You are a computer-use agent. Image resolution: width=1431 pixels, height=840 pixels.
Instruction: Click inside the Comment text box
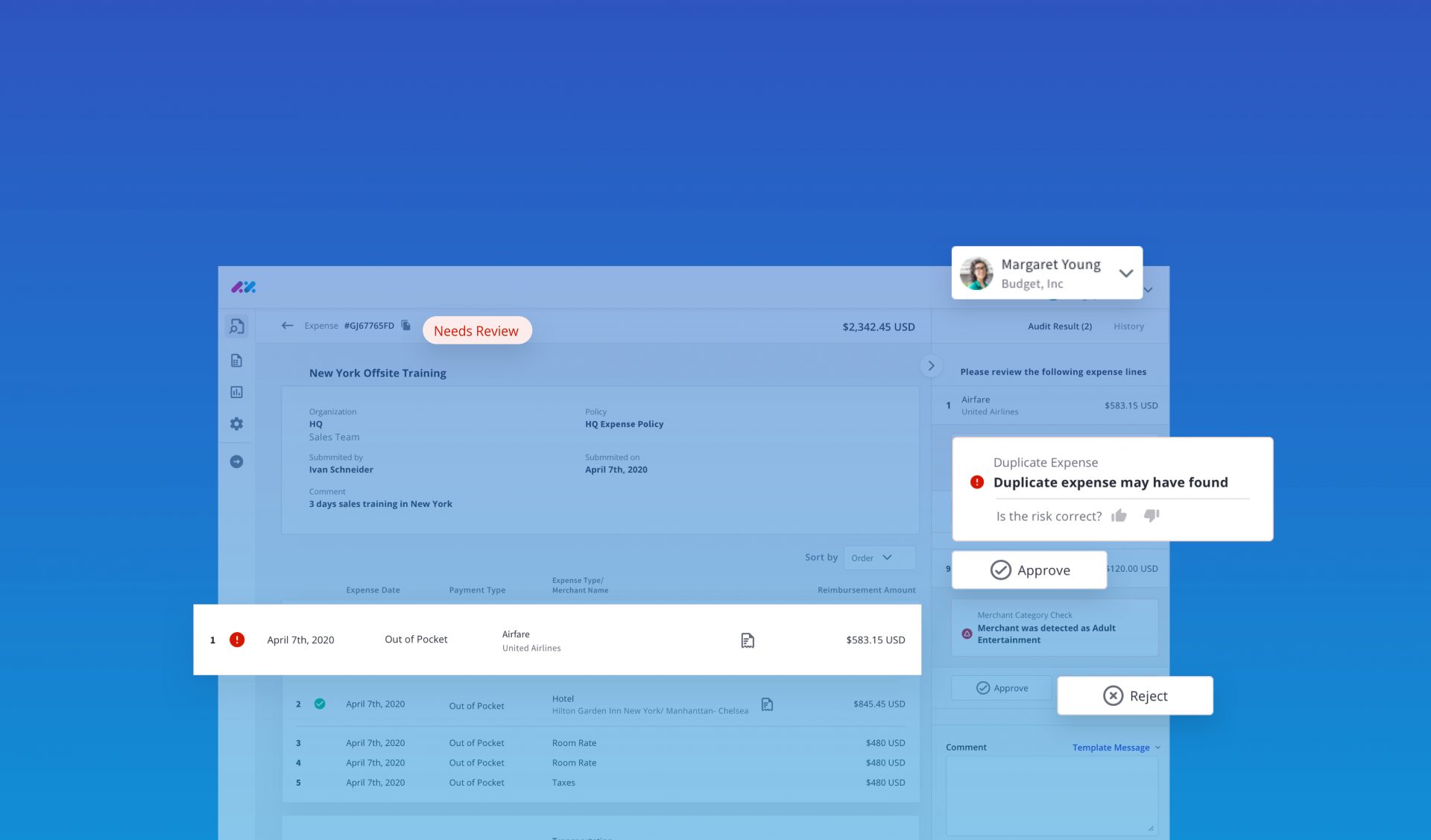point(1052,795)
